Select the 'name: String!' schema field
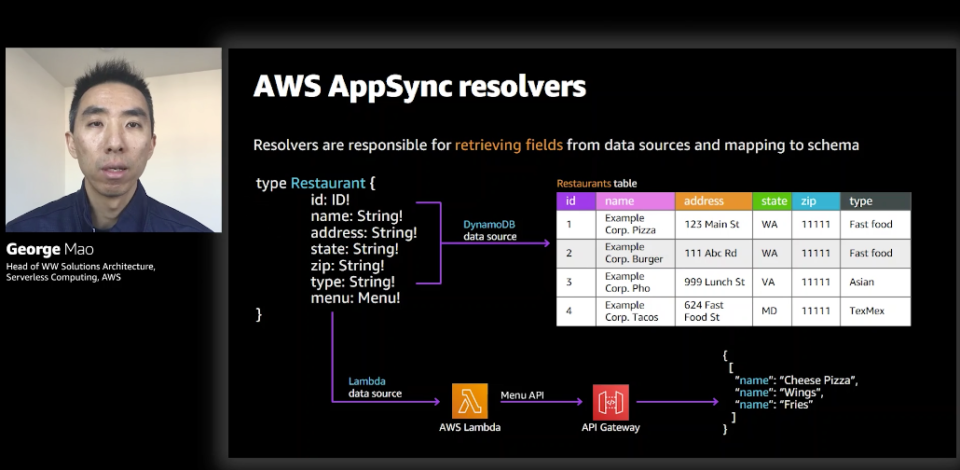 [356, 216]
